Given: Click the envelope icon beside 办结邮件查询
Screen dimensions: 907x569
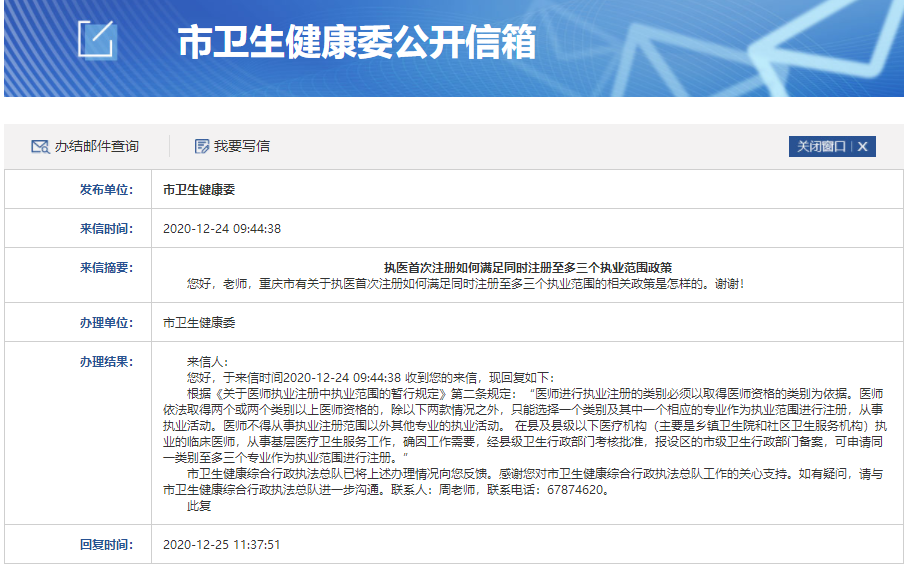Looking at the screenshot, I should pos(40,146).
